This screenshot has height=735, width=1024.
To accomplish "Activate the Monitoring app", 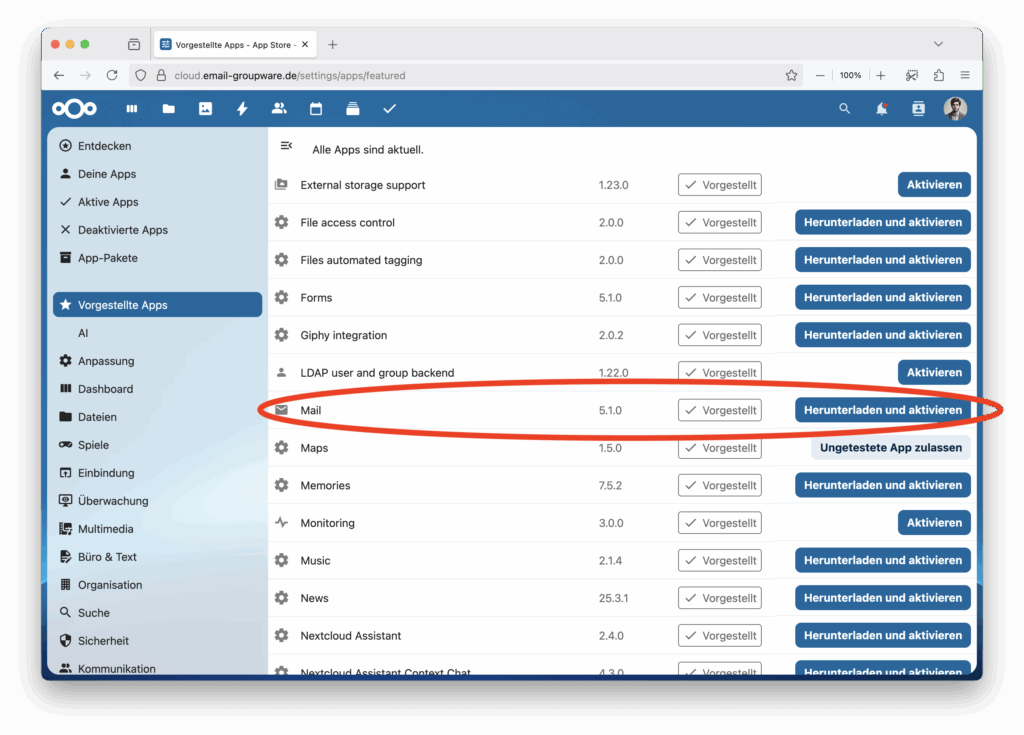I will [x=934, y=523].
